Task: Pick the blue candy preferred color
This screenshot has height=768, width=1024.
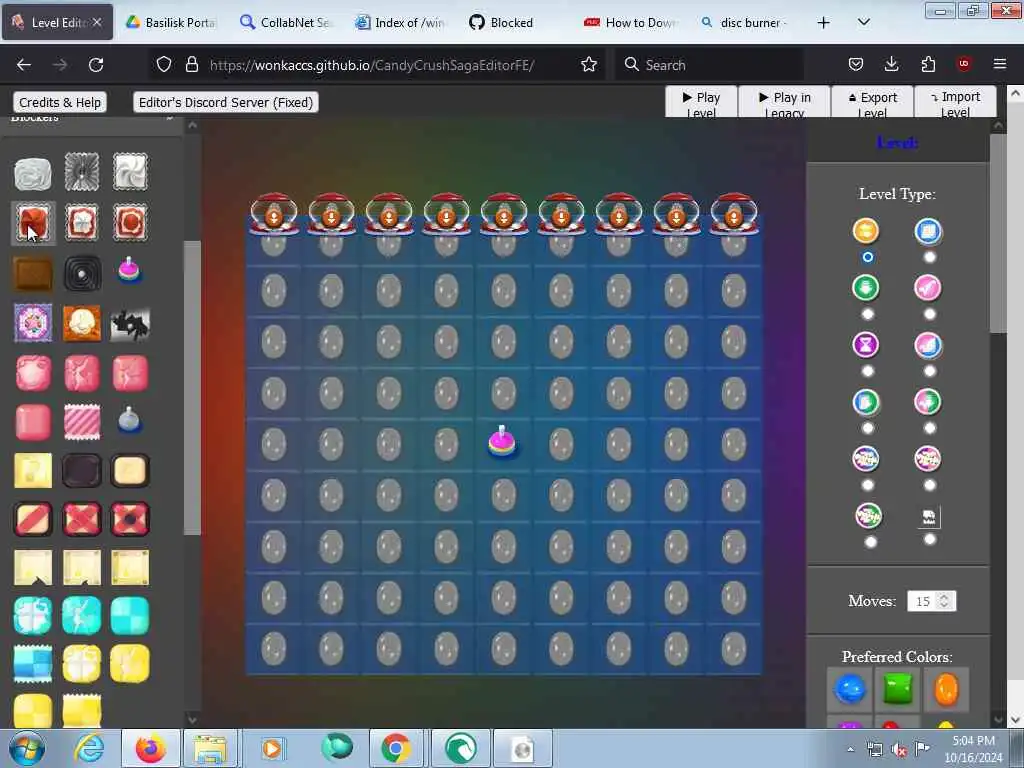Action: [x=850, y=689]
